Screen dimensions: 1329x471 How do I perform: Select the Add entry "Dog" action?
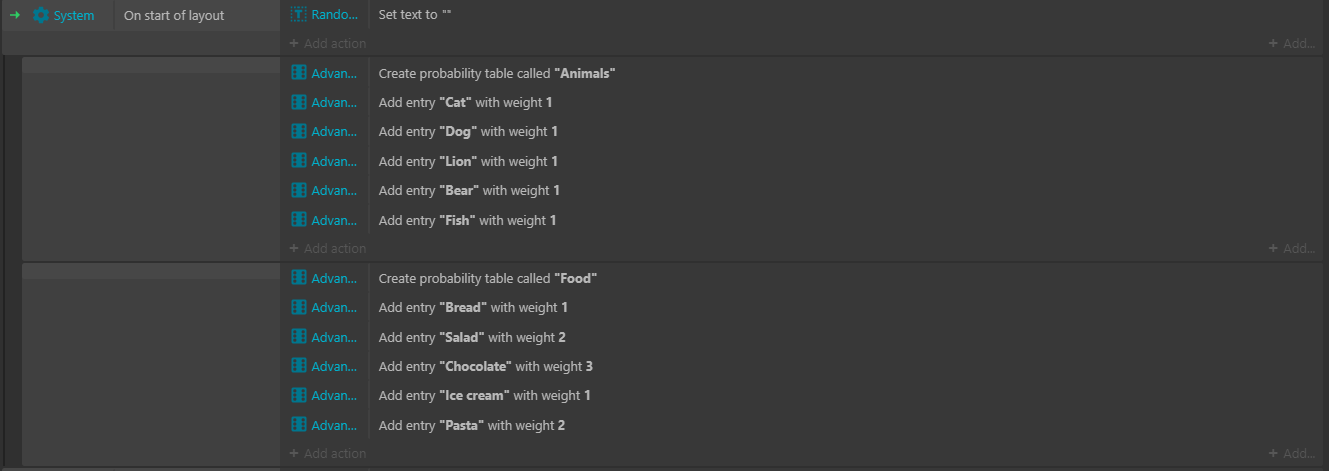click(x=467, y=132)
